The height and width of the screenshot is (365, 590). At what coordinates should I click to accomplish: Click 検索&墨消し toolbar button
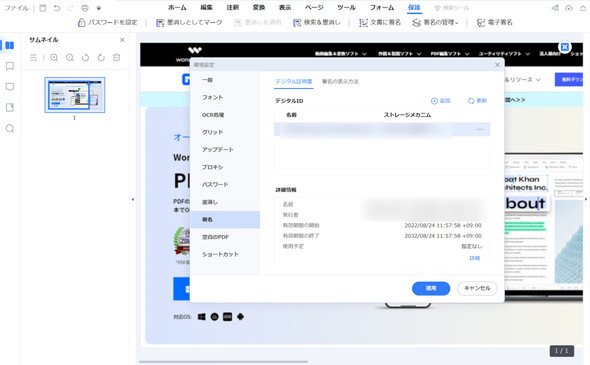pyautogui.click(x=317, y=23)
